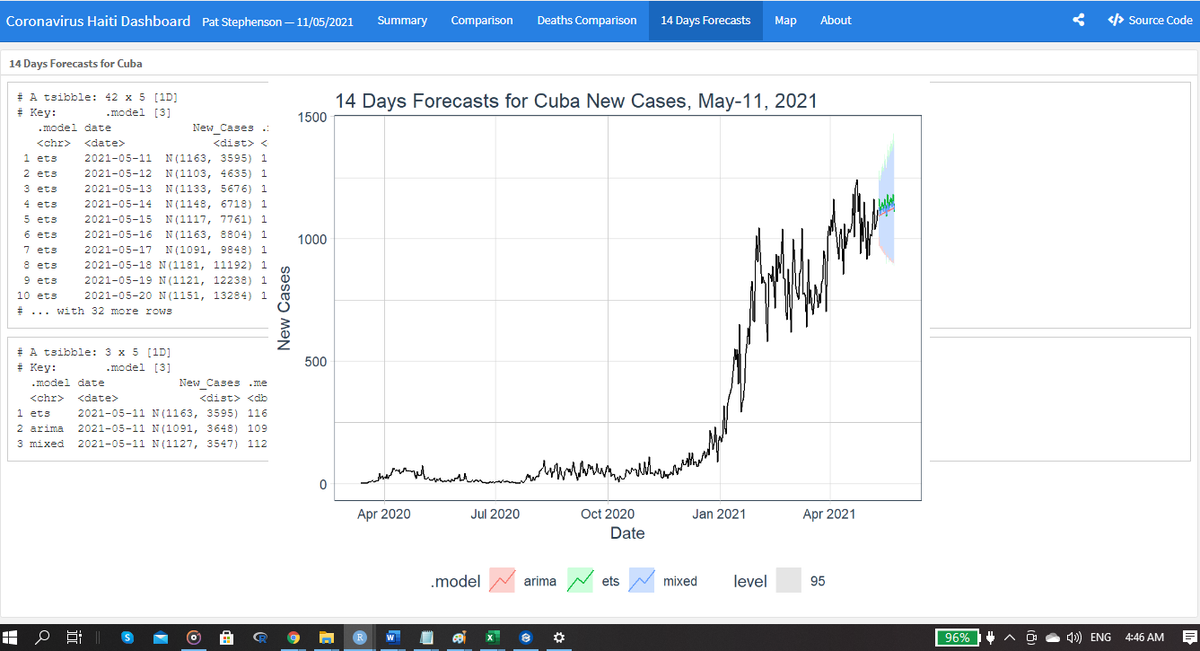Click the Coronavirus Haiti Dashboard title
This screenshot has width=1200, height=651.
click(98, 20)
